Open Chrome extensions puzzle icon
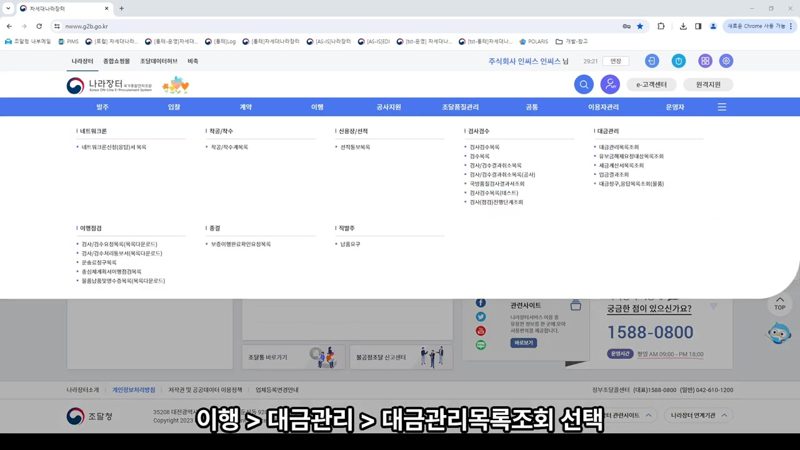The height and width of the screenshot is (450, 800). 661,26
